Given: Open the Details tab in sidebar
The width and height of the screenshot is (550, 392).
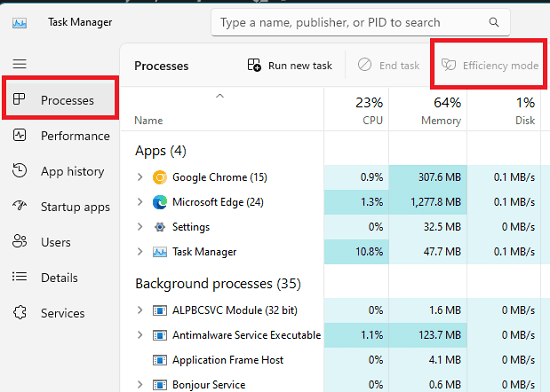Looking at the screenshot, I should click(x=60, y=277).
